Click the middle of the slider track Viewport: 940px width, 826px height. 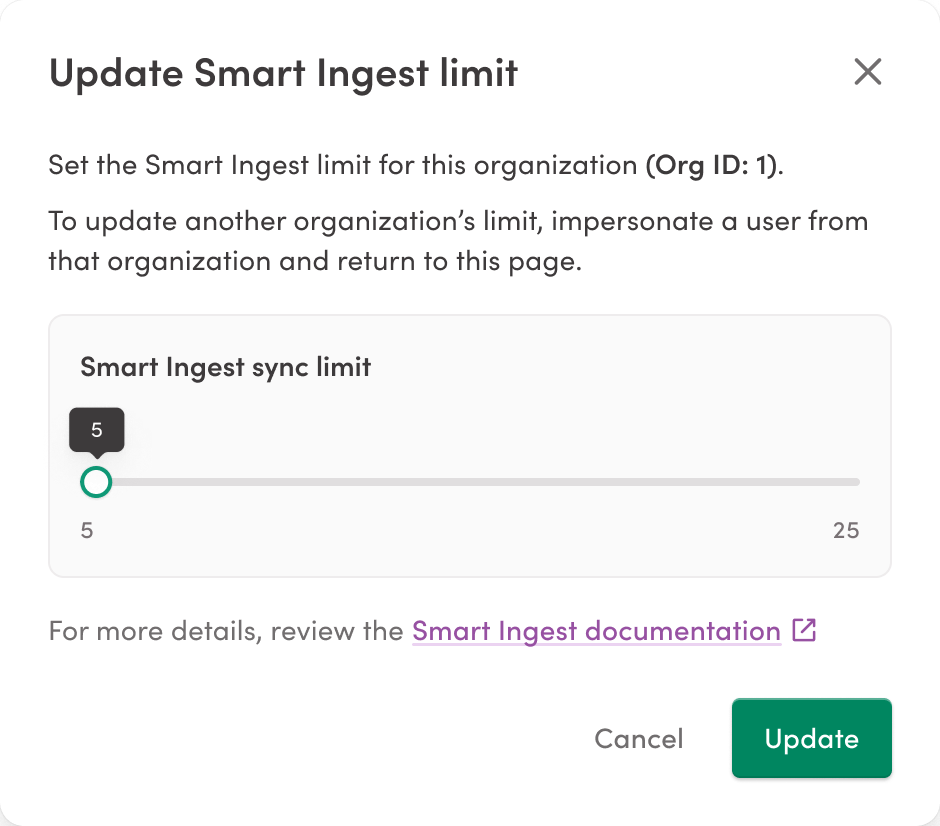click(x=470, y=482)
